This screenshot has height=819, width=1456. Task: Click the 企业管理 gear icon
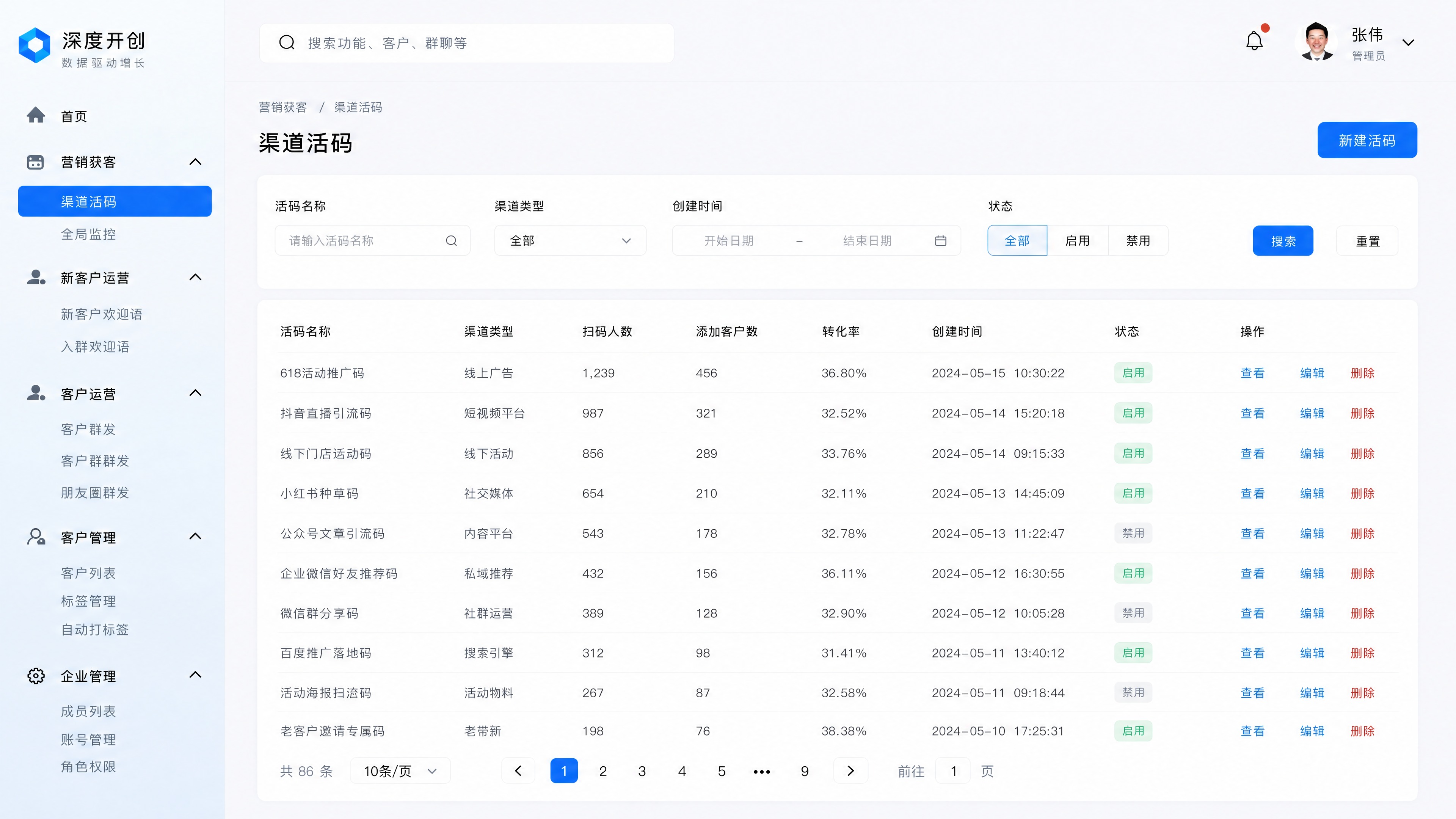coord(36,675)
